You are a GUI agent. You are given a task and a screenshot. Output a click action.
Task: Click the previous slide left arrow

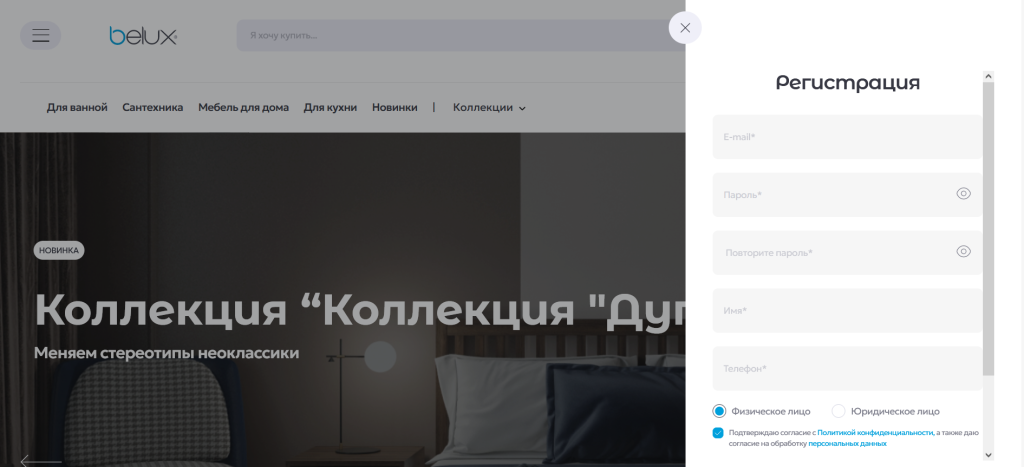tap(40, 461)
